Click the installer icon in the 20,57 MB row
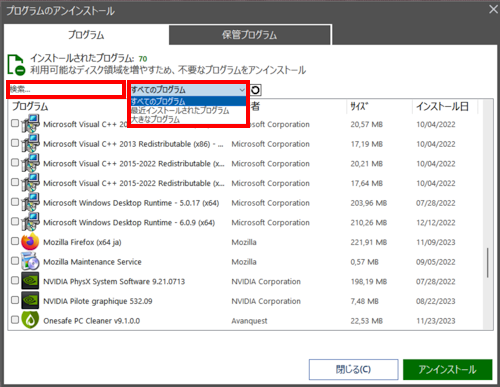This screenshot has width=500, height=387. 30,124
